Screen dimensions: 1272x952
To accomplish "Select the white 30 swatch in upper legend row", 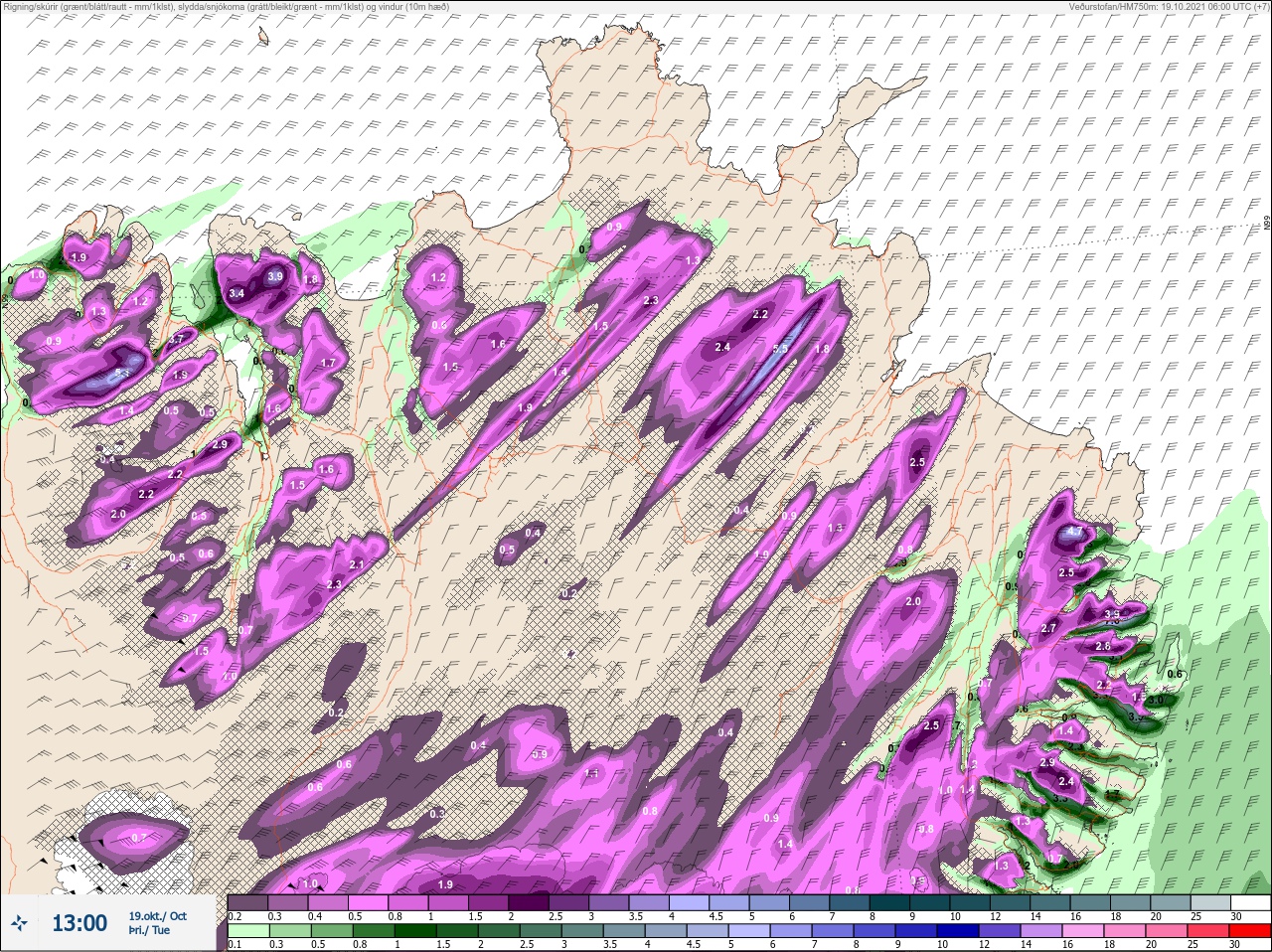I will (x=1249, y=902).
